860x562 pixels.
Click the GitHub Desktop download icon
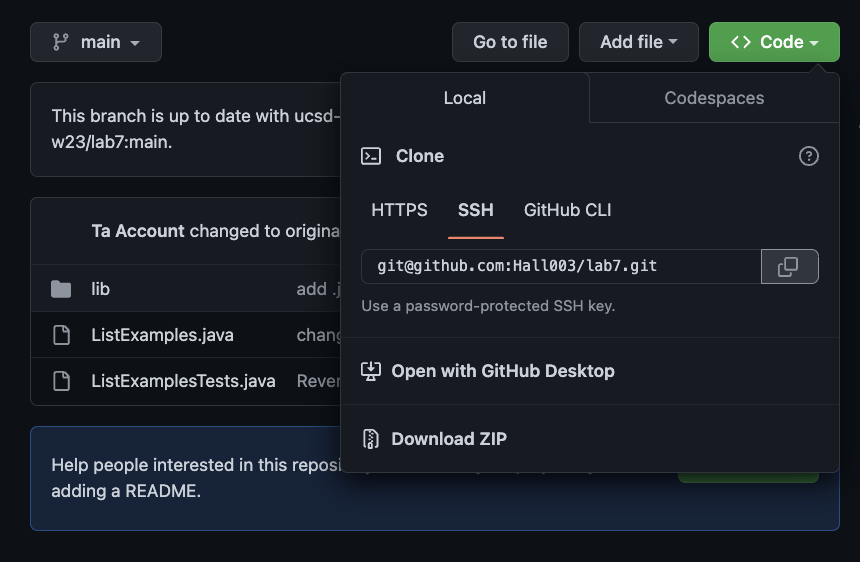[x=371, y=371]
